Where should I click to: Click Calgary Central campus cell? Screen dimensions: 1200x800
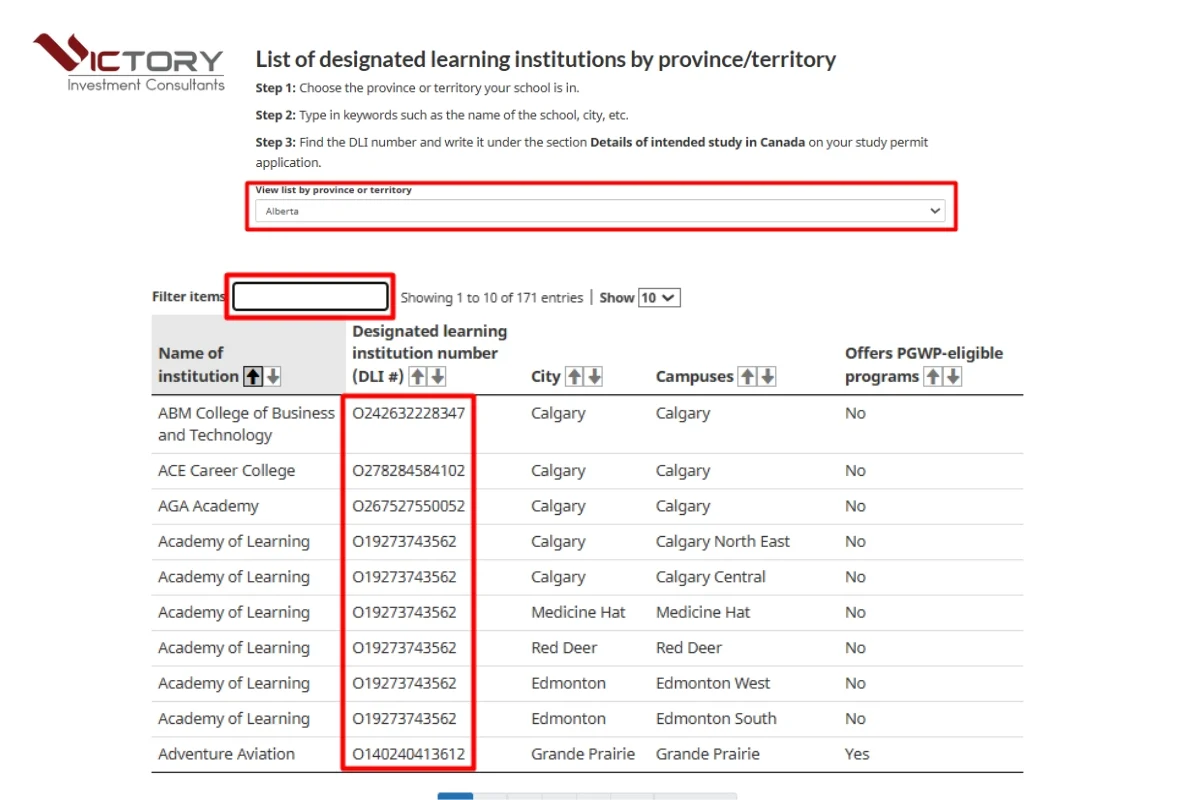pos(711,577)
